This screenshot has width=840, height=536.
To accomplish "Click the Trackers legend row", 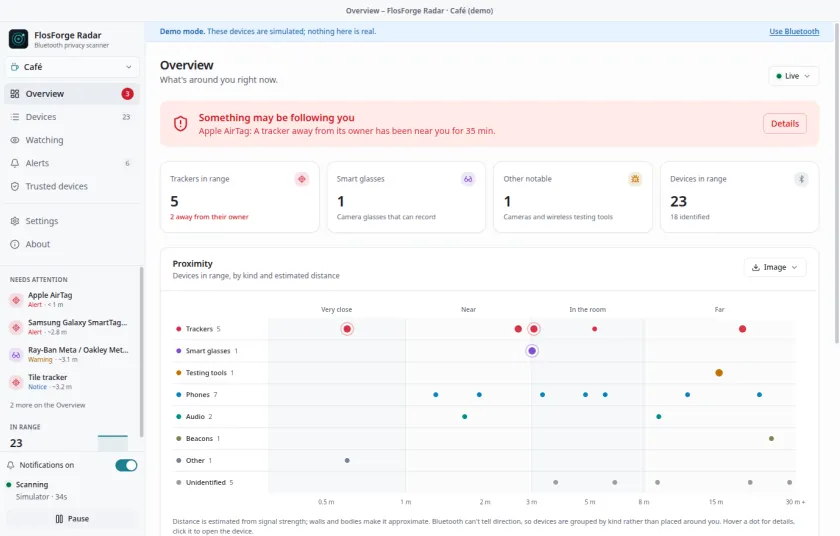I will pos(198,329).
